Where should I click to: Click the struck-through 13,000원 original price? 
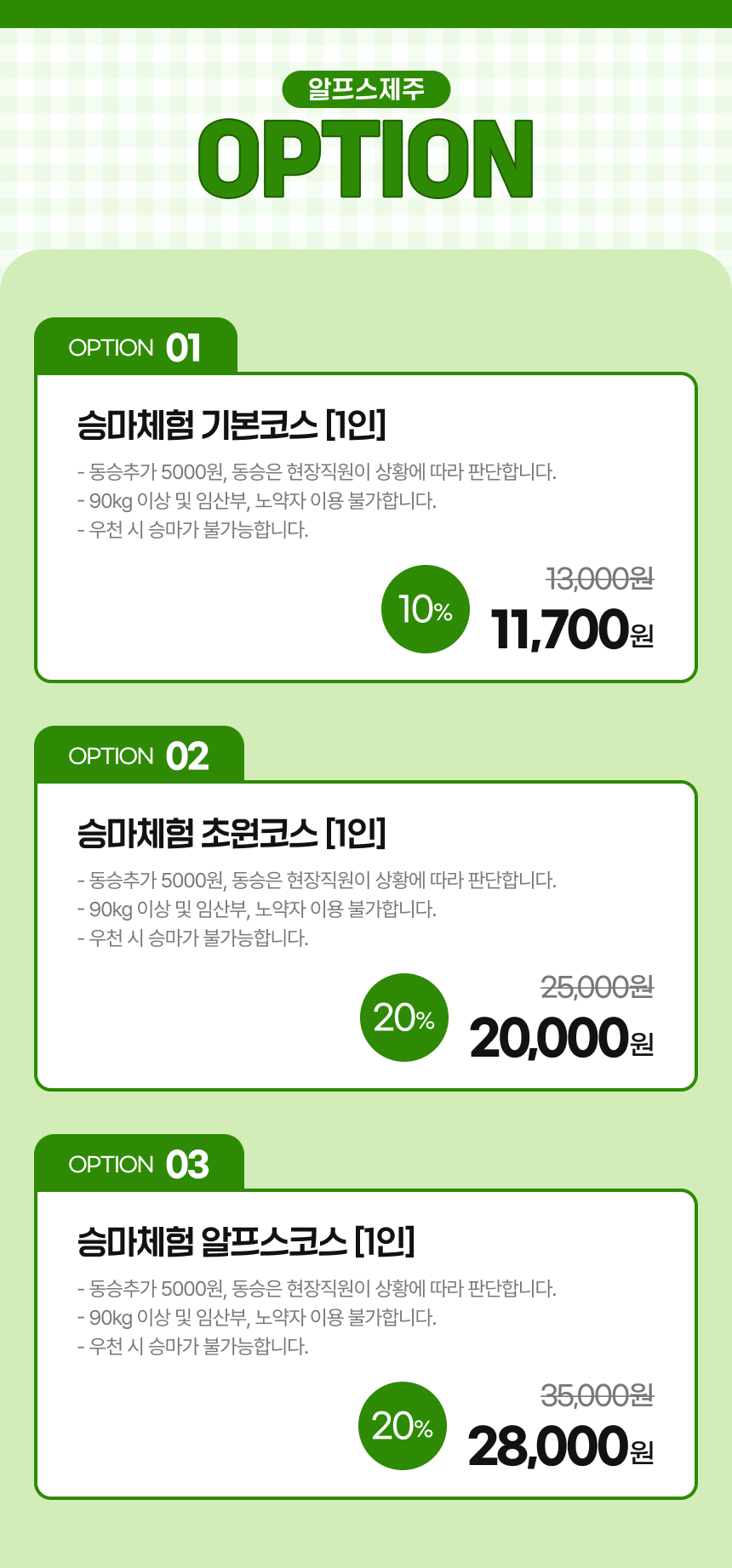[600, 579]
